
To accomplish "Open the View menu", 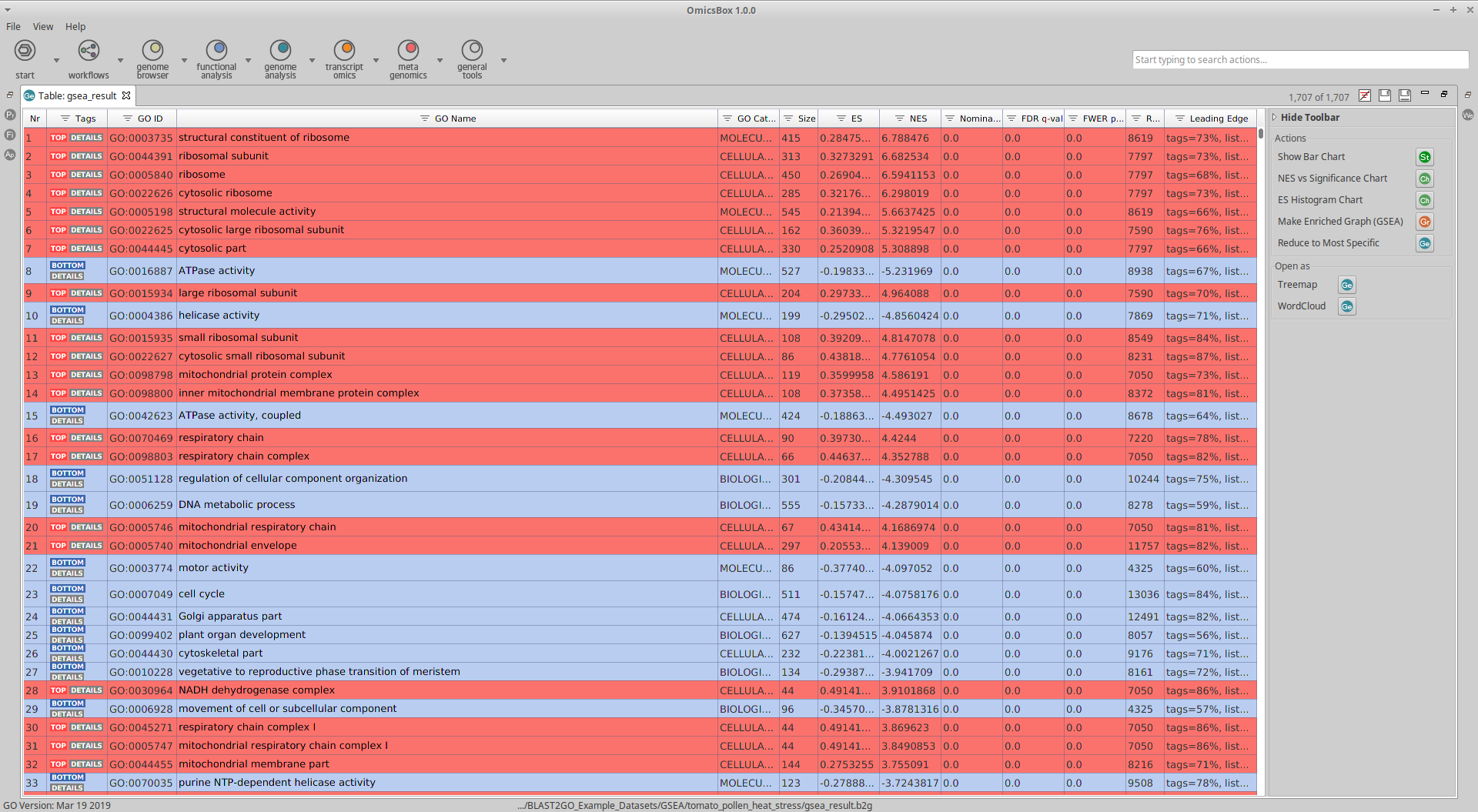I will click(43, 26).
